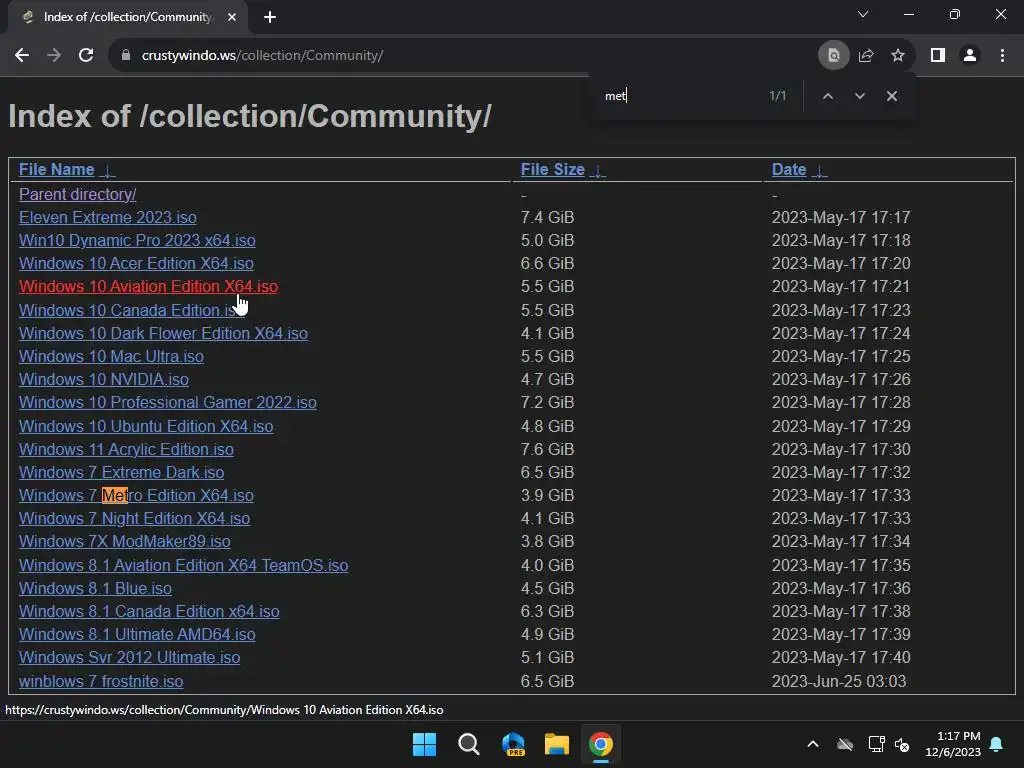Click the find-in-page search icon in address bar
The image size is (1024, 768).
click(x=833, y=56)
